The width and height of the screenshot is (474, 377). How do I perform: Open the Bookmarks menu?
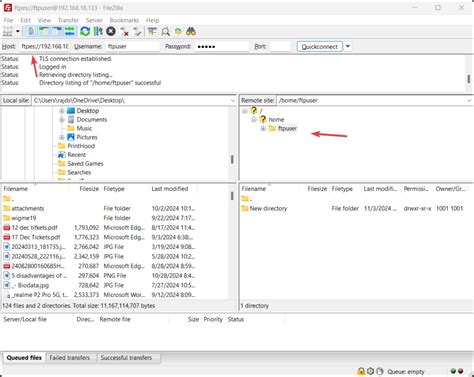click(124, 20)
